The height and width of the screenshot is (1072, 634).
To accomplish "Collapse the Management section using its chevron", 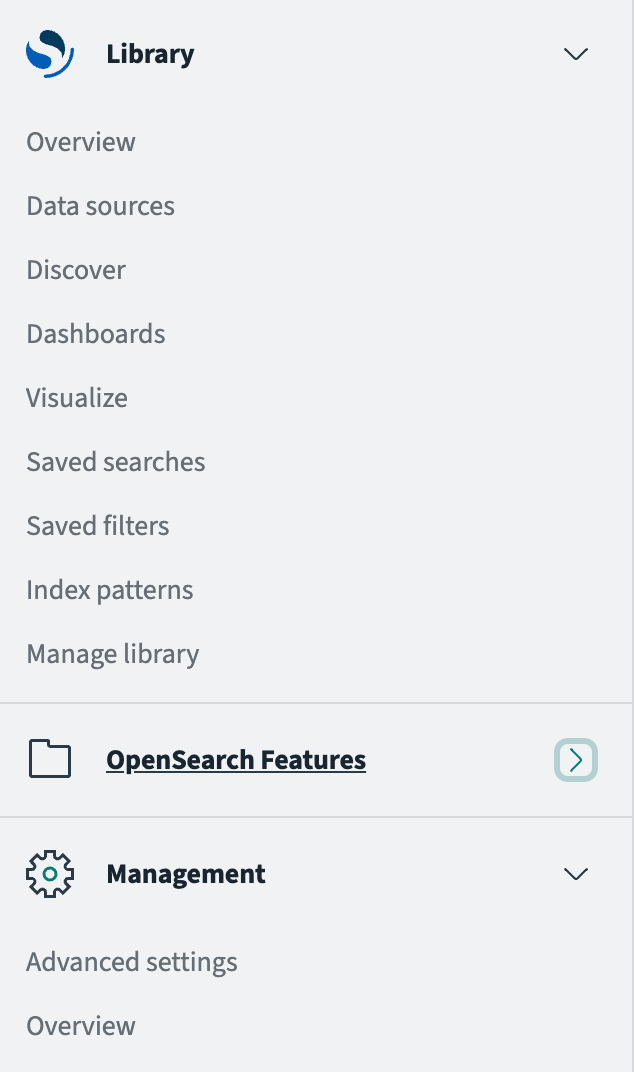I will [575, 873].
